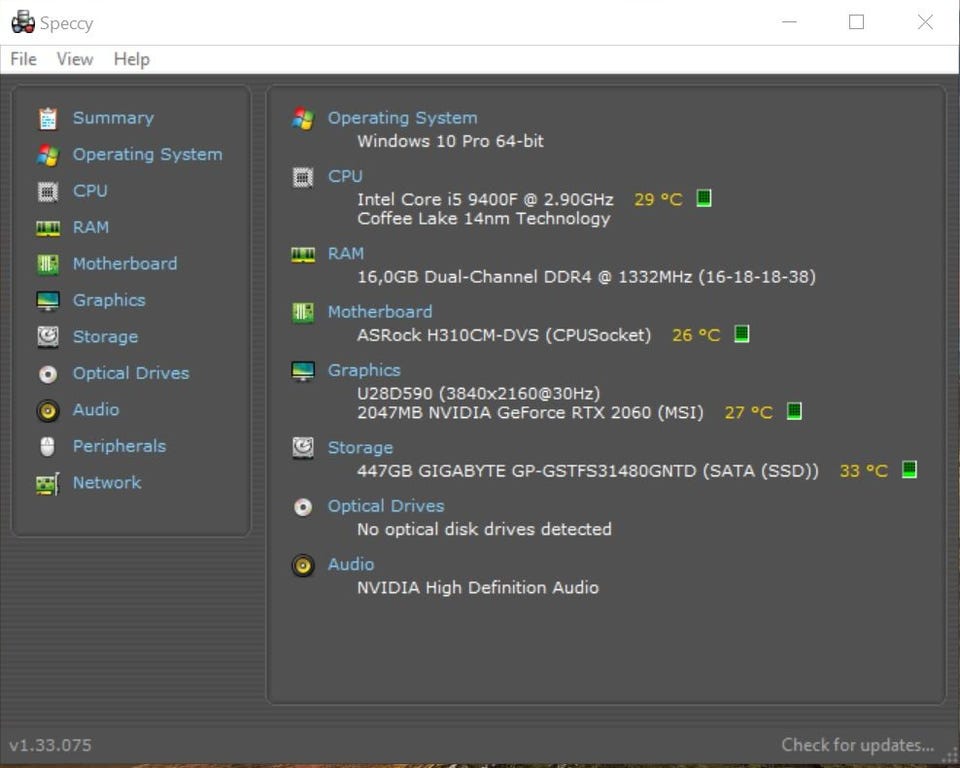Viewport: 960px width, 768px height.
Task: Click the Speccy app icon in title bar
Action: tap(23, 23)
